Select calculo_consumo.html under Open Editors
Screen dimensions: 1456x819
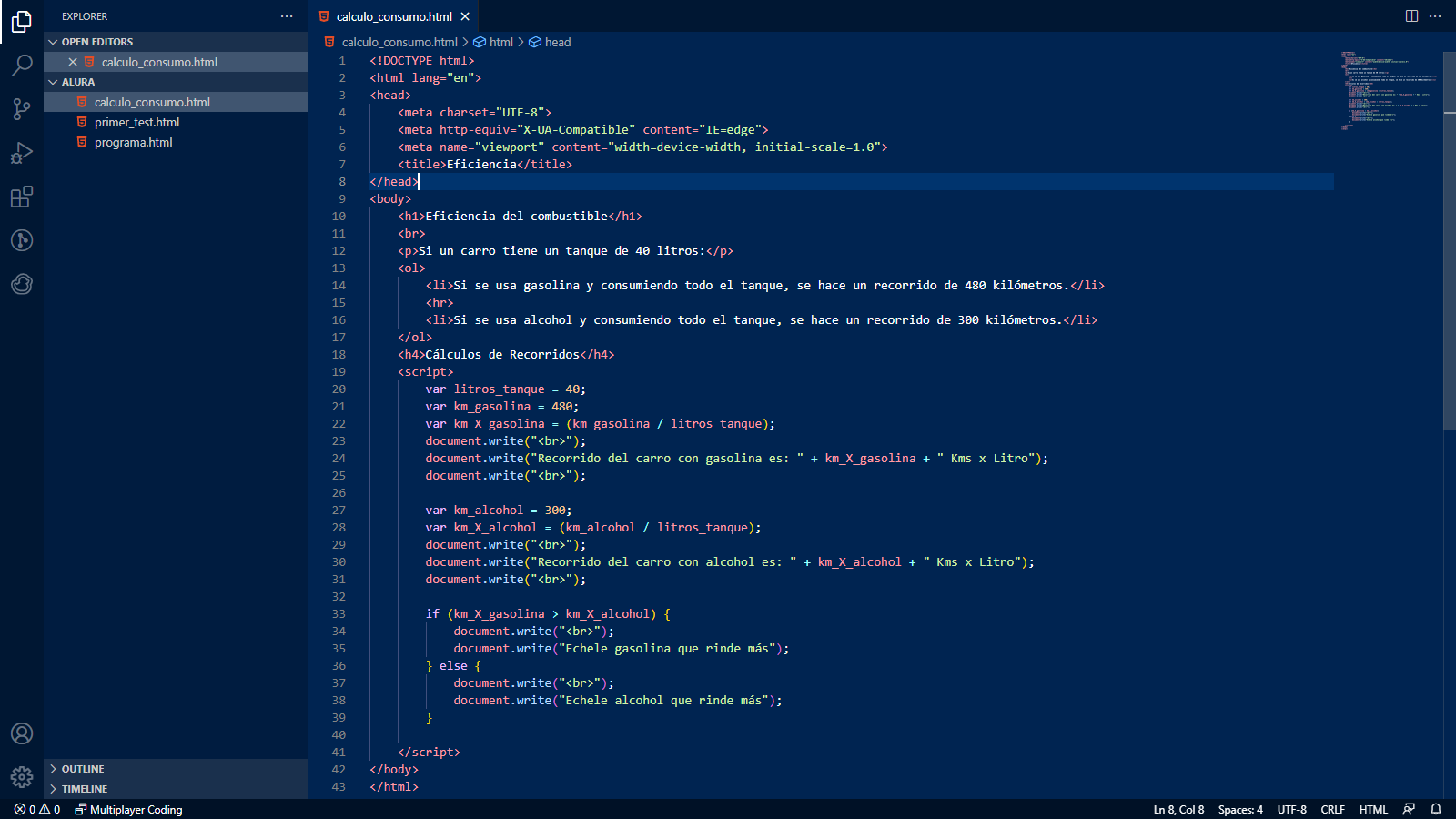click(x=176, y=62)
